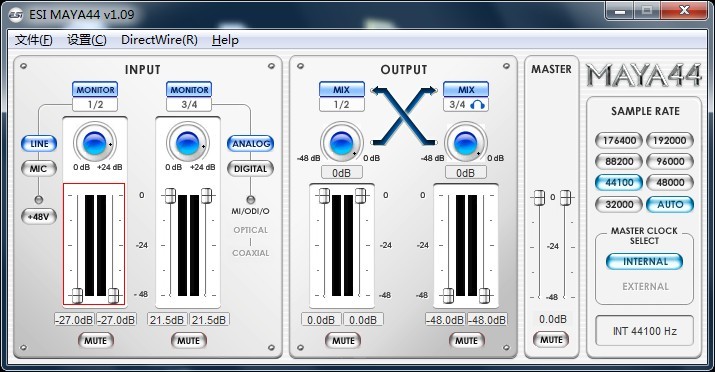Image resolution: width=715 pixels, height=372 pixels.
Task: Click the left master volume fader handle
Action: click(539, 198)
